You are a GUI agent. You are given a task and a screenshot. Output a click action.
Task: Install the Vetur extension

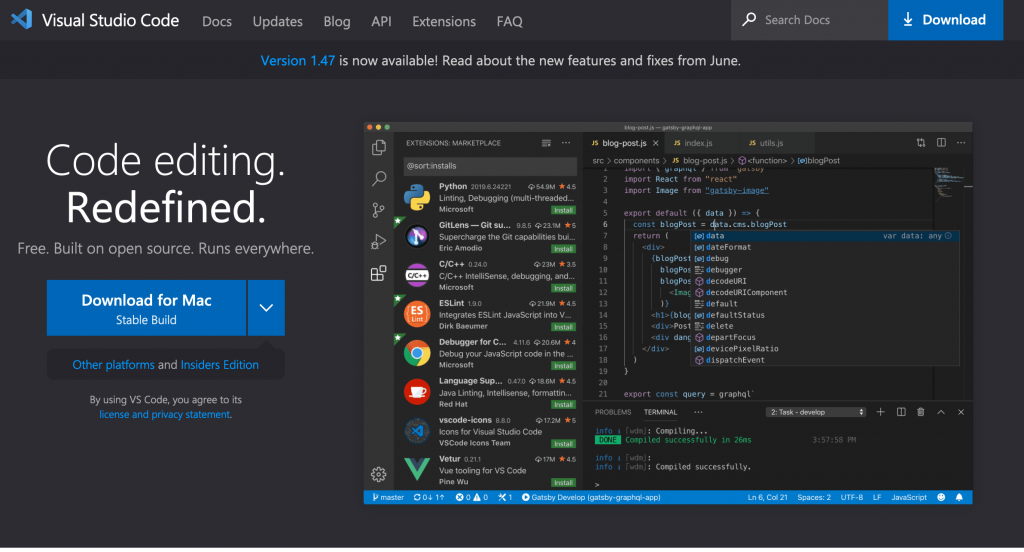tap(563, 483)
